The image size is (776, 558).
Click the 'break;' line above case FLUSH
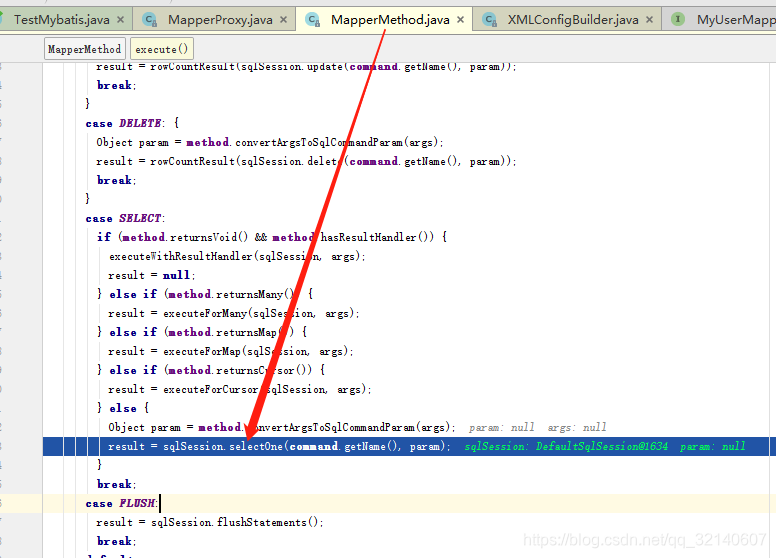coord(117,484)
